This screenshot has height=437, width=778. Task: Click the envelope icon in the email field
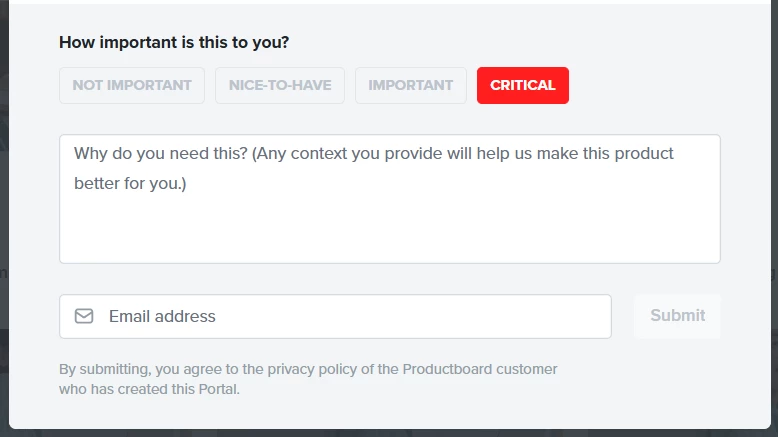(x=84, y=316)
